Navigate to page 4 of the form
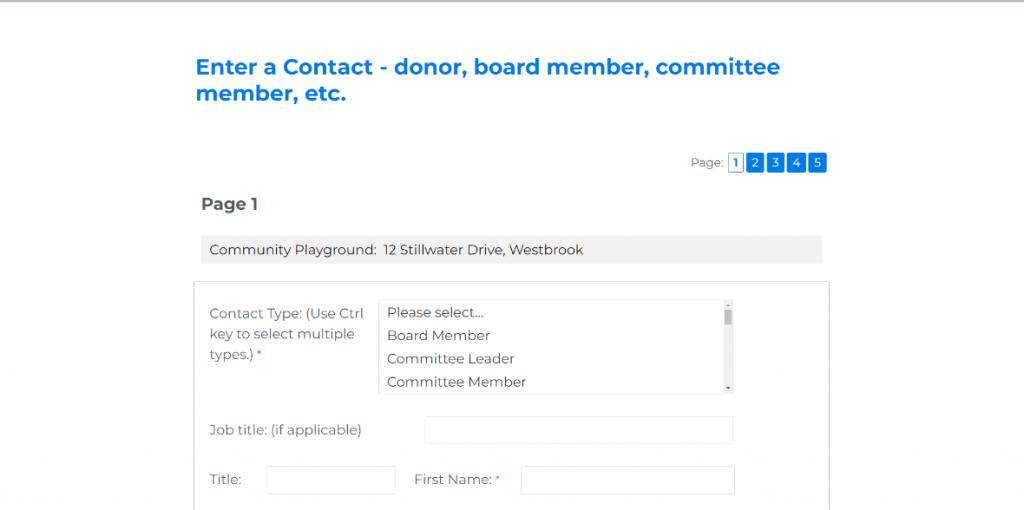The image size is (1024, 510). pos(796,163)
